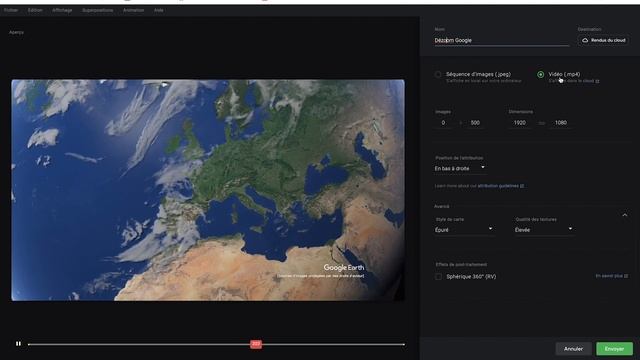Open the Animation menu
This screenshot has height=360, width=640.
(133, 10)
